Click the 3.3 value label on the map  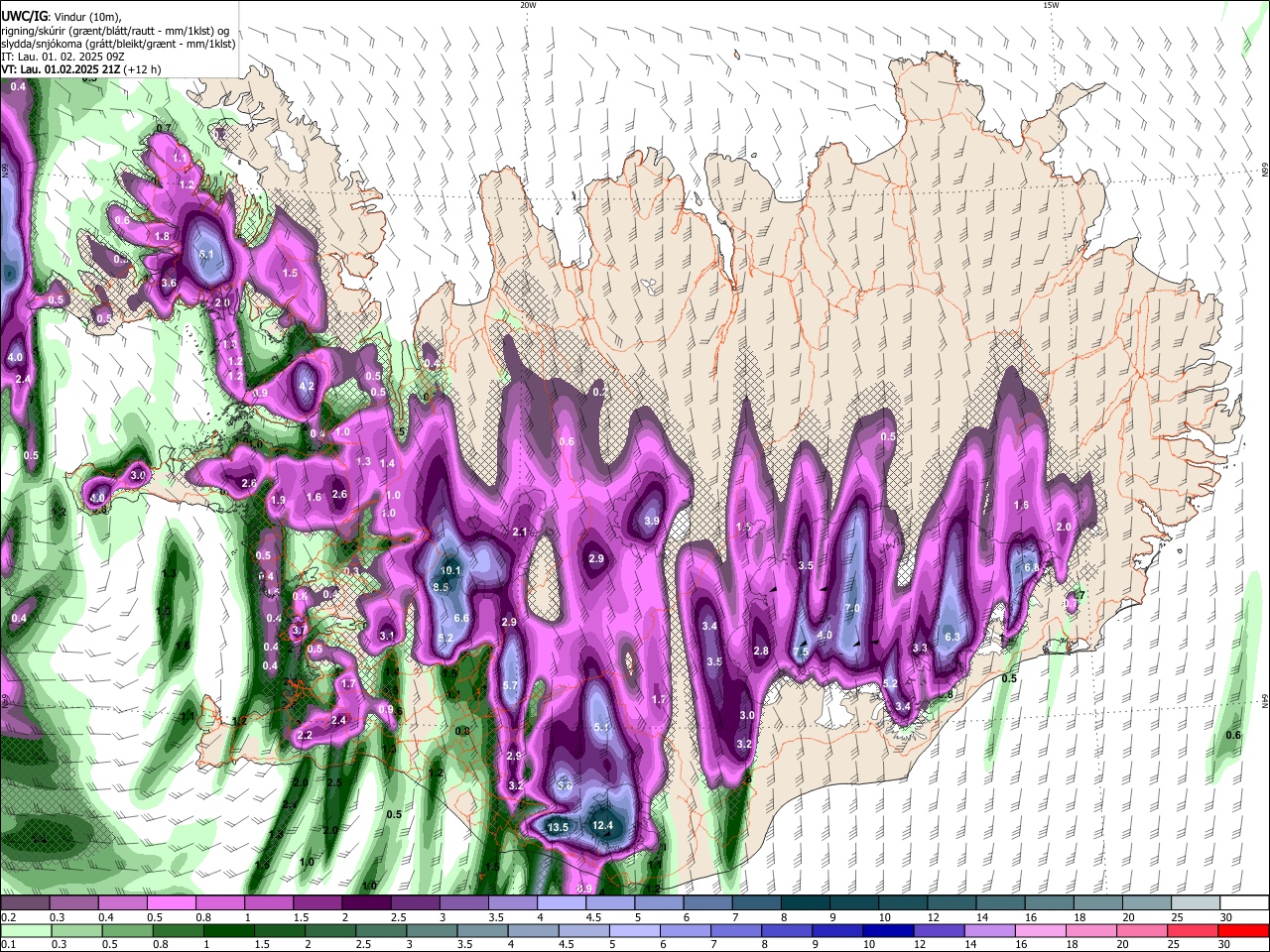(920, 648)
